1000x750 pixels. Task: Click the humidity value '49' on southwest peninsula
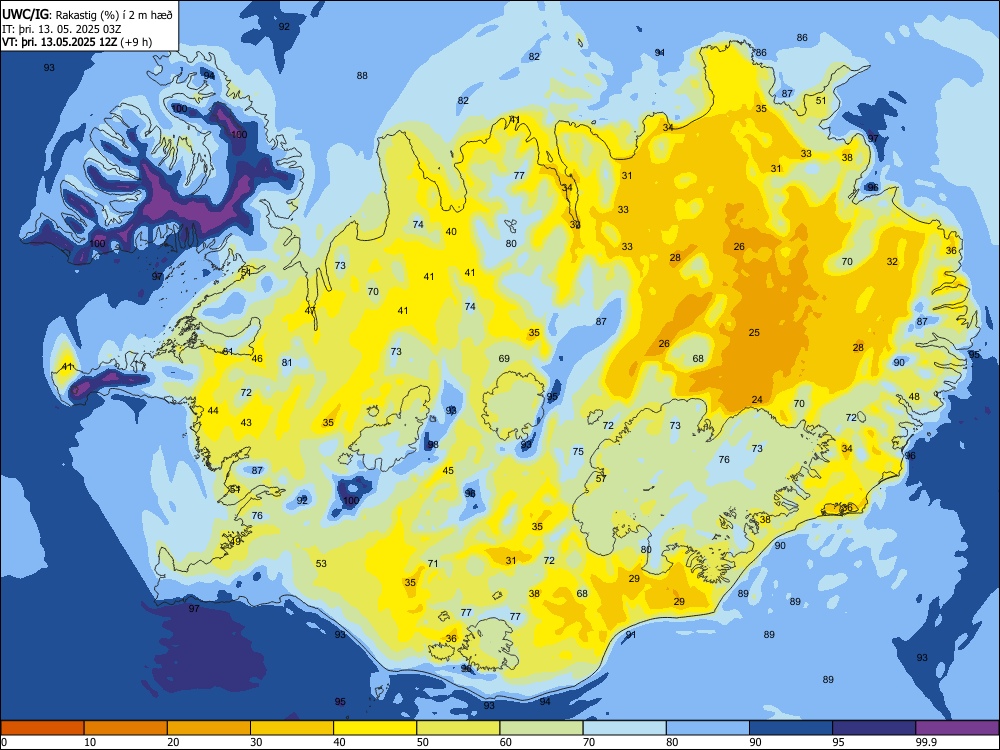[x=236, y=541]
